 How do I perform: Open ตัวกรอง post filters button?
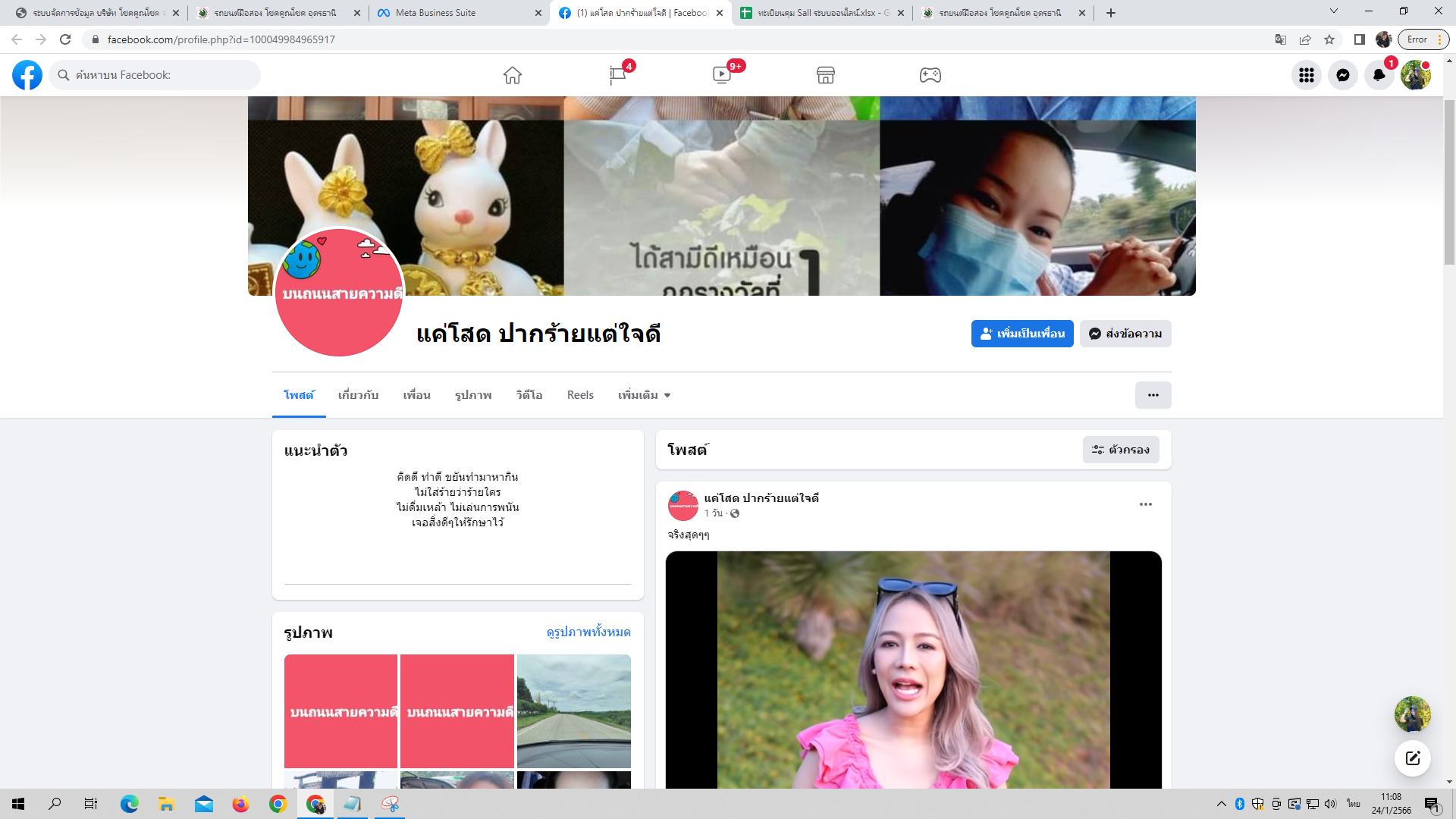[x=1120, y=450]
